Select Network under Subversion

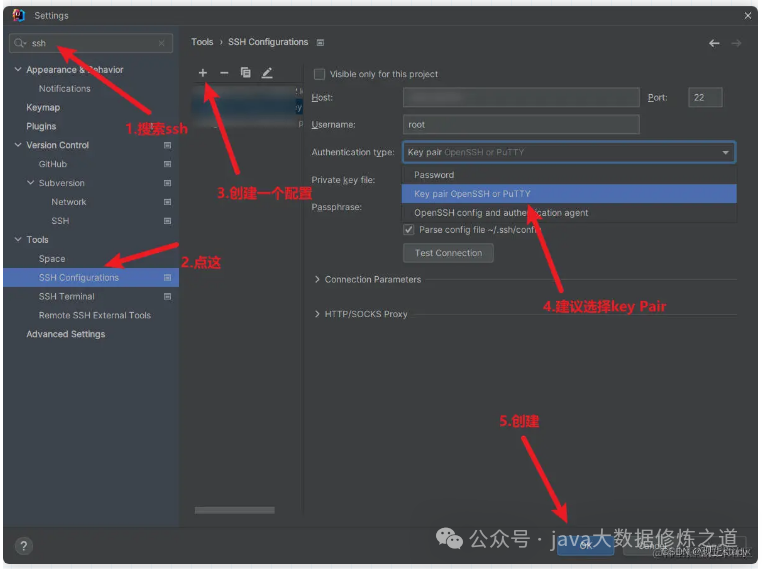pyautogui.click(x=69, y=202)
